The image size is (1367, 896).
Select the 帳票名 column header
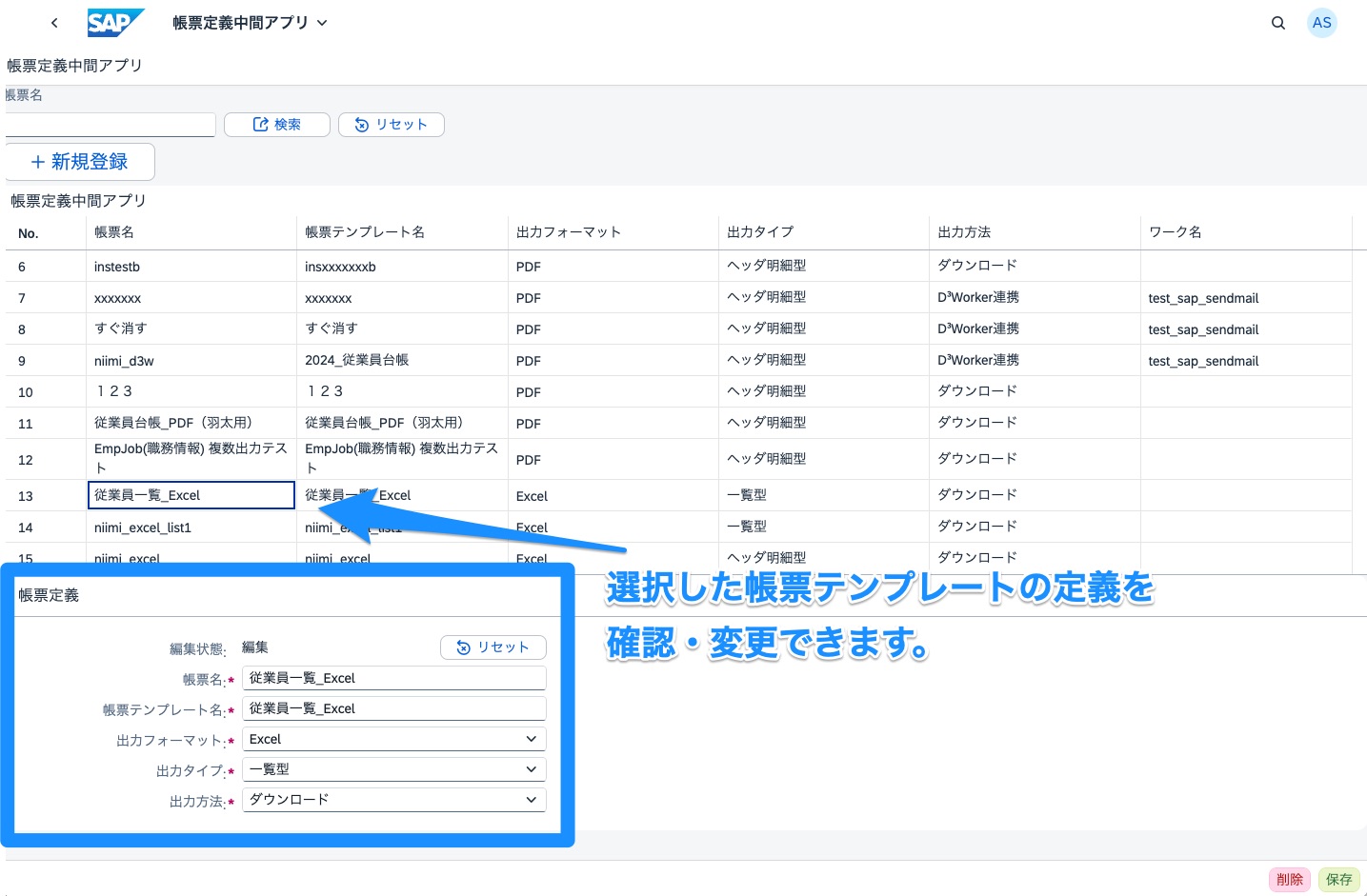pos(191,232)
